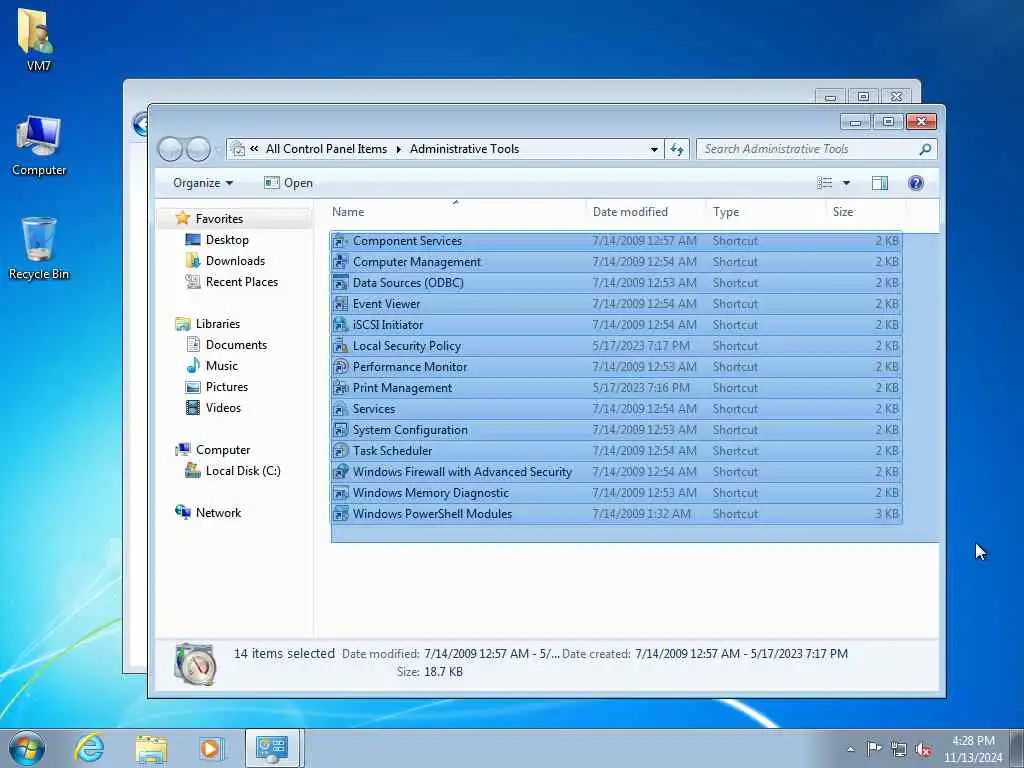Launch Internet Explorer from taskbar

89,747
